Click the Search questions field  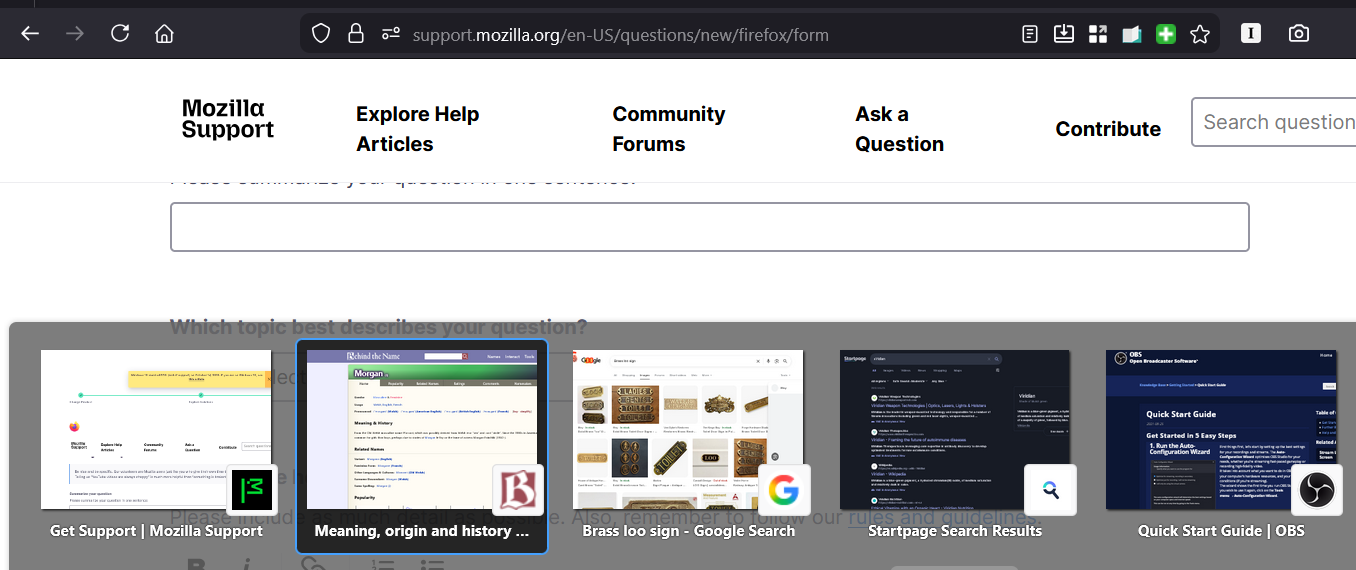(1274, 122)
